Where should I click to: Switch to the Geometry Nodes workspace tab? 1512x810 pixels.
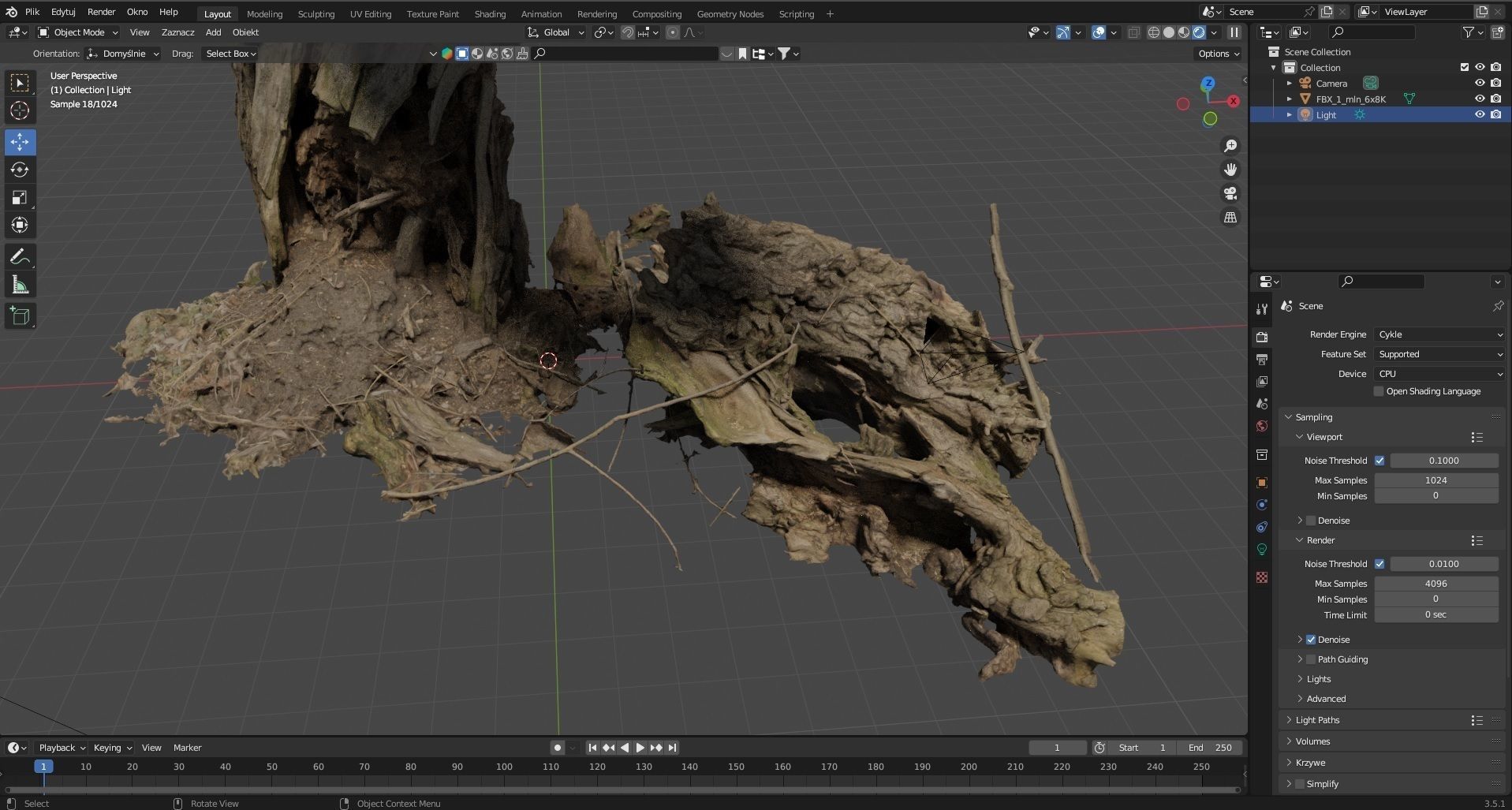click(x=730, y=13)
